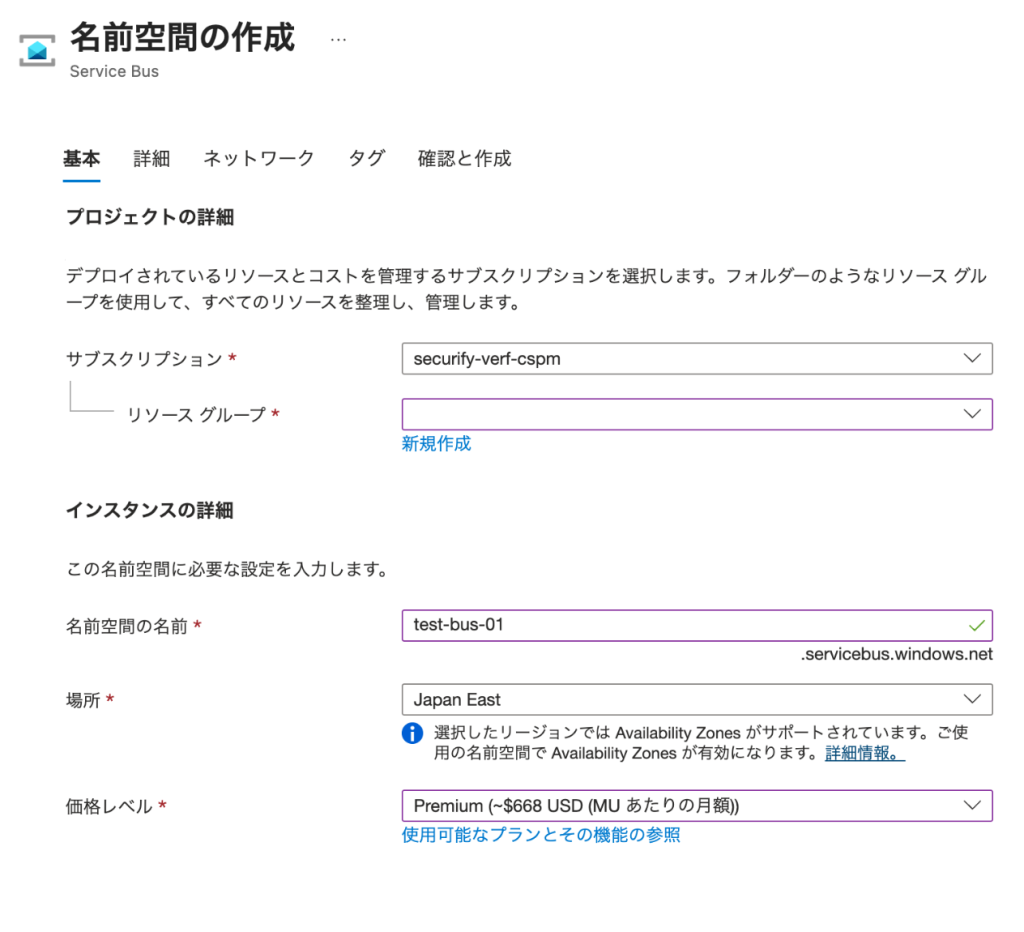The height and width of the screenshot is (932, 1024).
Task: Open the ネットワーク tab
Action: point(259,158)
